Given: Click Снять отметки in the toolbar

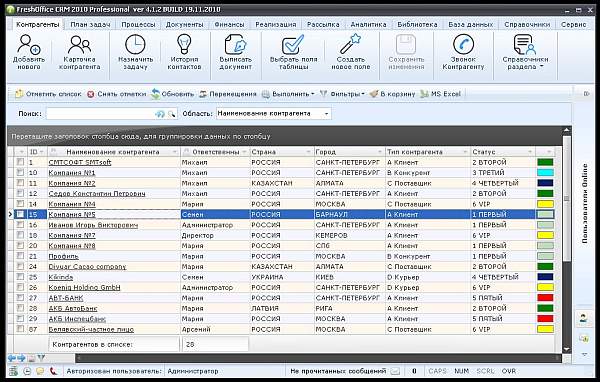Looking at the screenshot, I should pyautogui.click(x=117, y=94).
